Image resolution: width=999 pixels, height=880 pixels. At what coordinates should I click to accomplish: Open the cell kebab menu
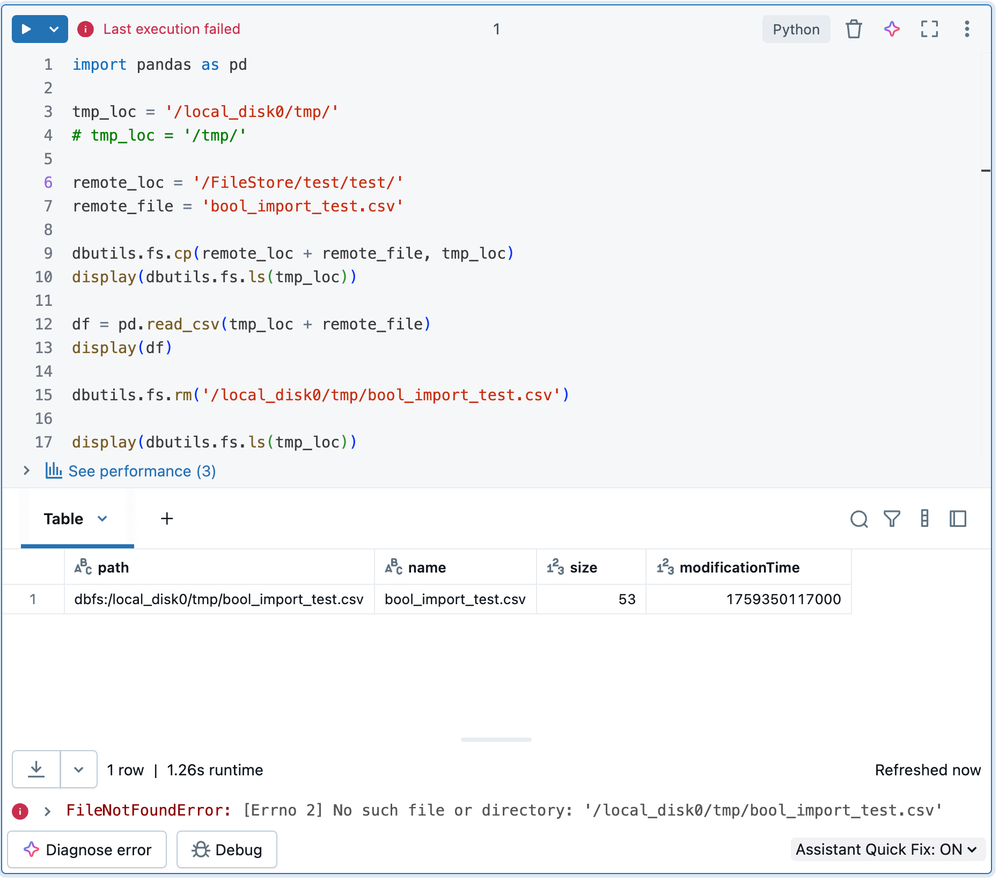coord(966,29)
